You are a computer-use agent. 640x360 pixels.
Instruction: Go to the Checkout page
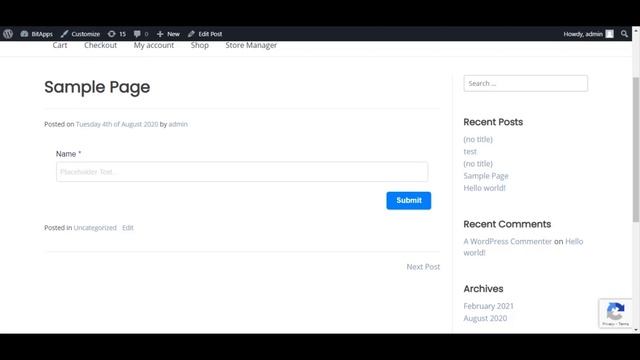pyautogui.click(x=100, y=45)
